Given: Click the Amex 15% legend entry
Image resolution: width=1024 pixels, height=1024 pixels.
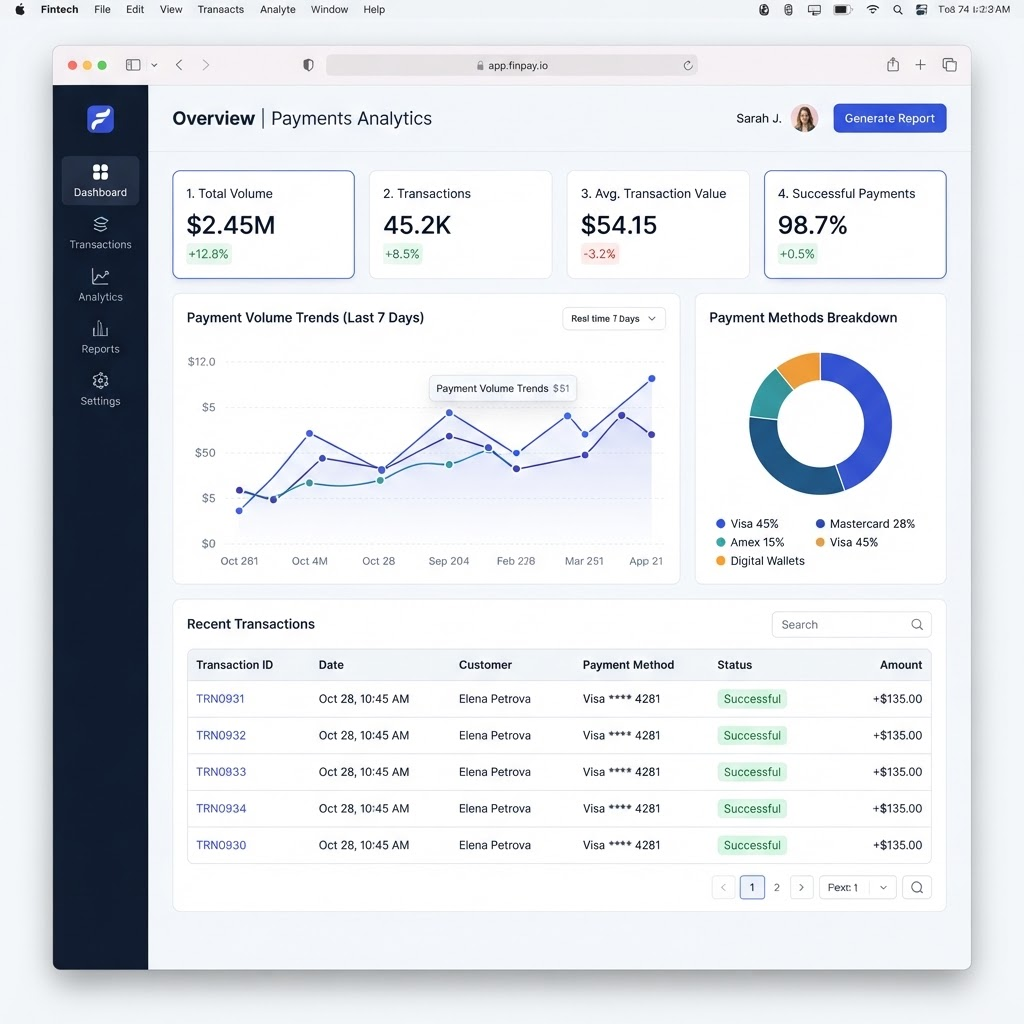Looking at the screenshot, I should click(x=750, y=542).
